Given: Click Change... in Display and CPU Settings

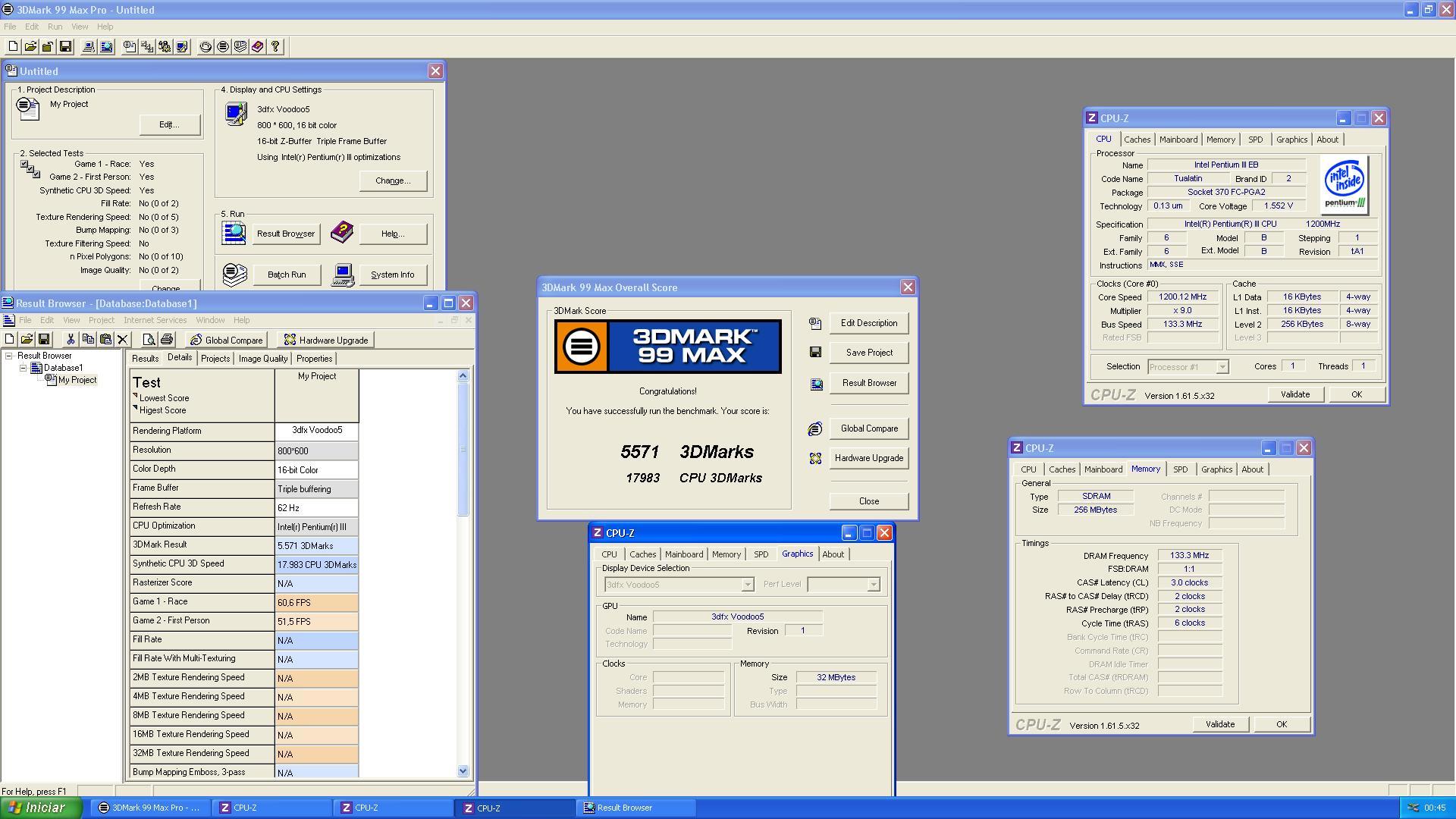Looking at the screenshot, I should pos(393,180).
